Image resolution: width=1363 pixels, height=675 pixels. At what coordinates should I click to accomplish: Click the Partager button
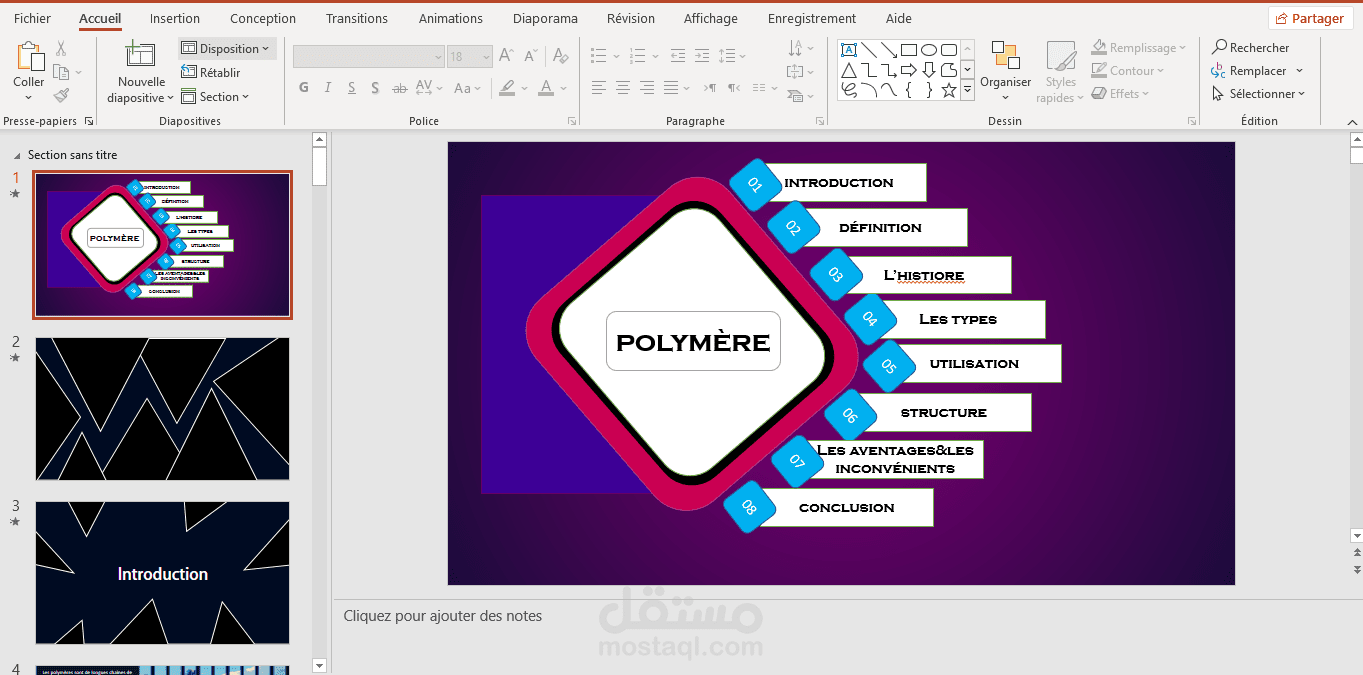[1309, 18]
